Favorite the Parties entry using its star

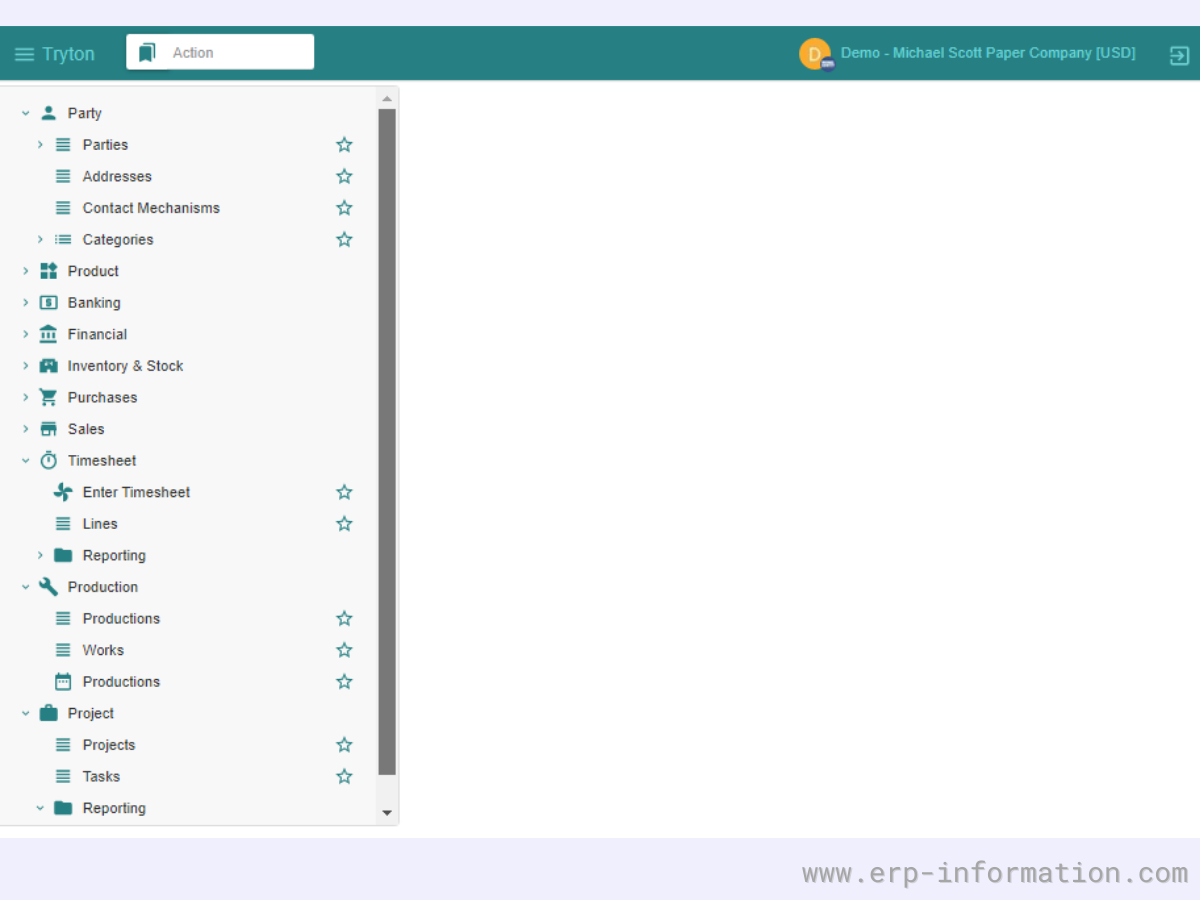[x=344, y=144]
